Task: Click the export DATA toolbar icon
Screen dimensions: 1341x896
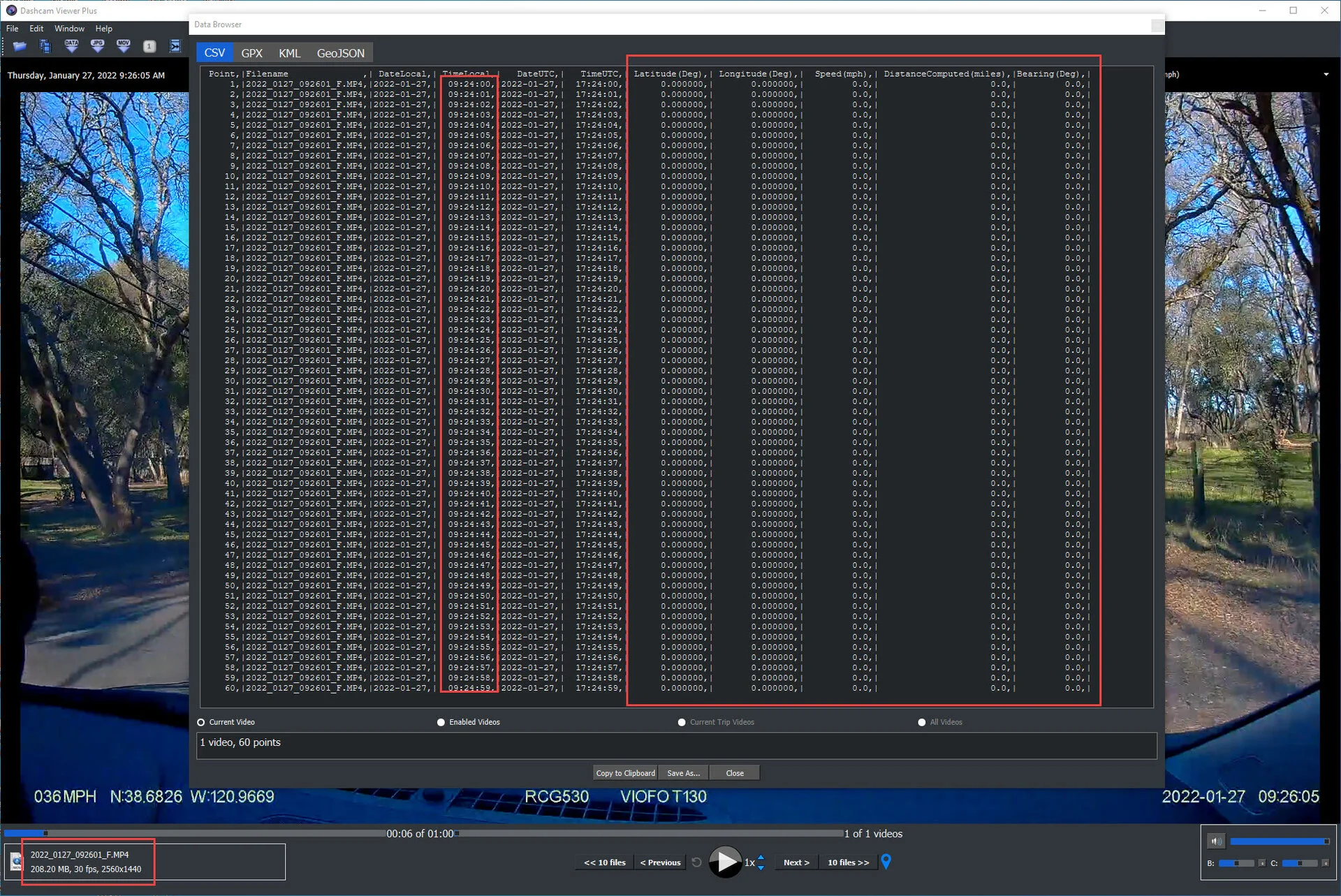Action: (71, 46)
